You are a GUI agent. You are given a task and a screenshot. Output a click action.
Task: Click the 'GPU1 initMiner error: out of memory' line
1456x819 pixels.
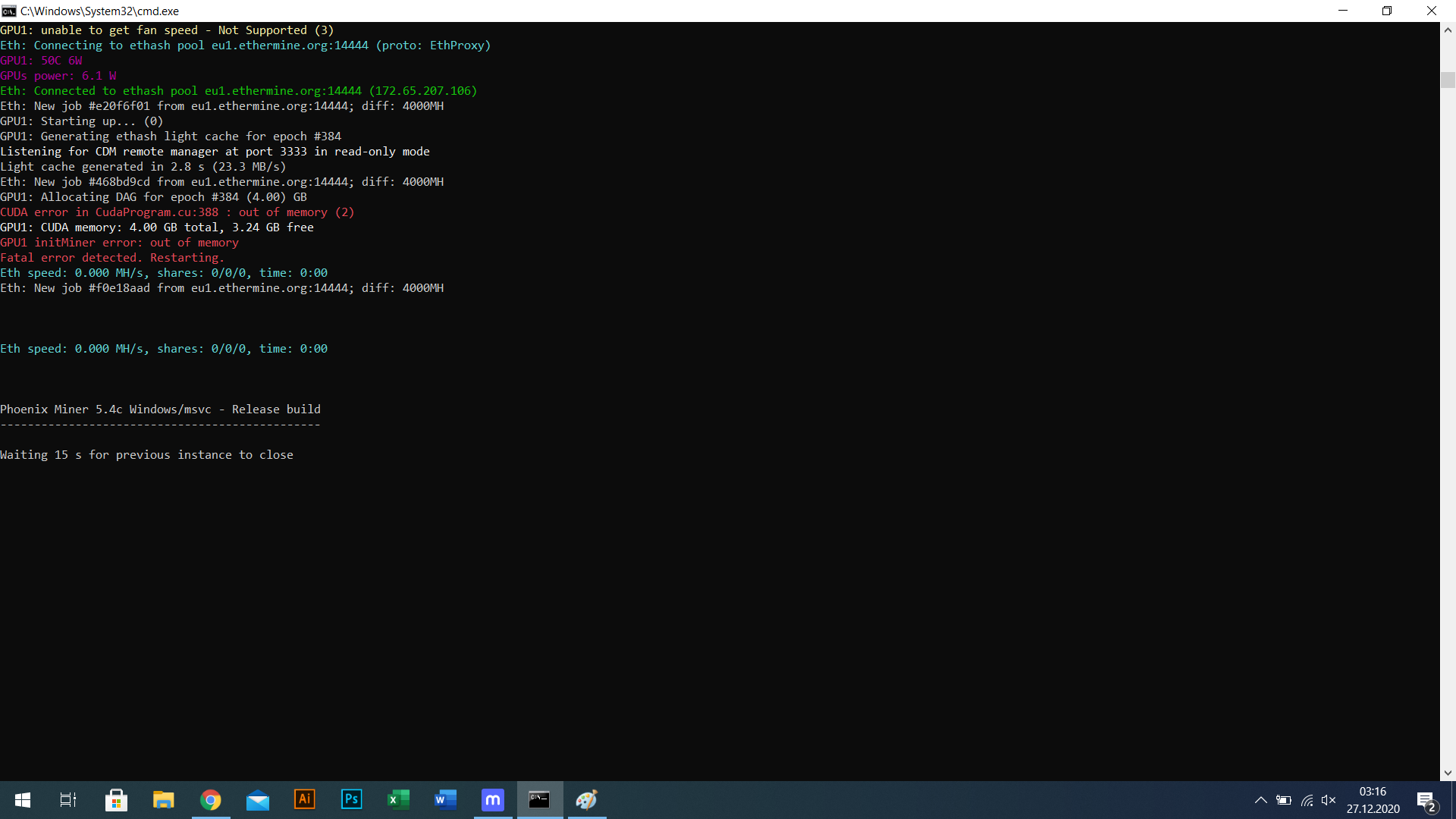[x=119, y=243]
